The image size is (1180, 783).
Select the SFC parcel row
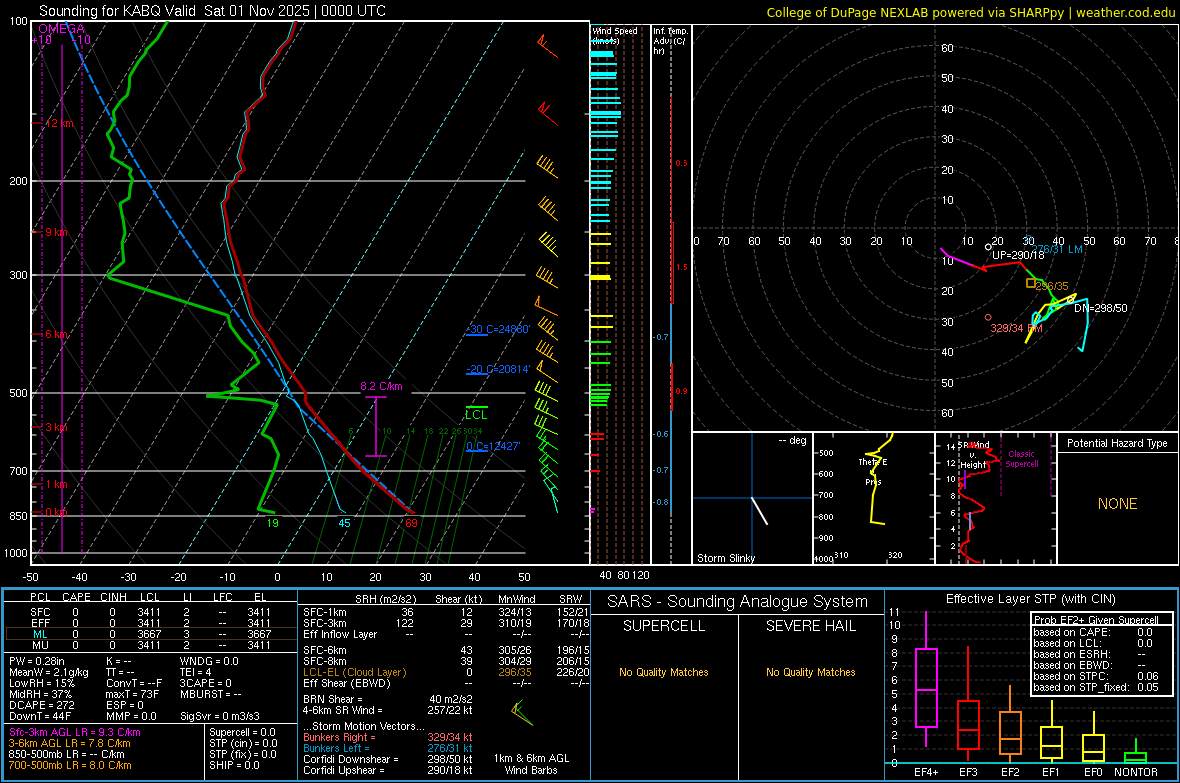[151, 612]
